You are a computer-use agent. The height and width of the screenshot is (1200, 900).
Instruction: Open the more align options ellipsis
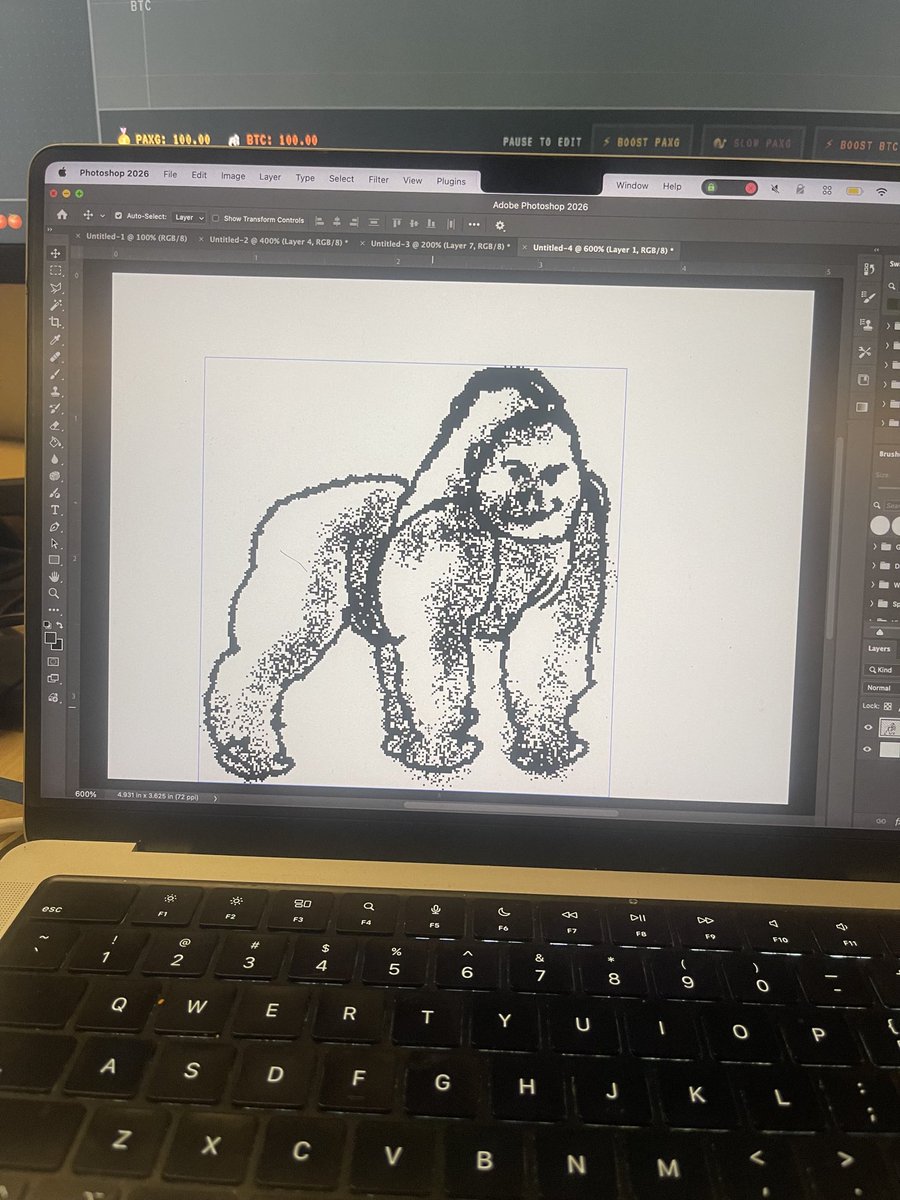pyautogui.click(x=474, y=224)
